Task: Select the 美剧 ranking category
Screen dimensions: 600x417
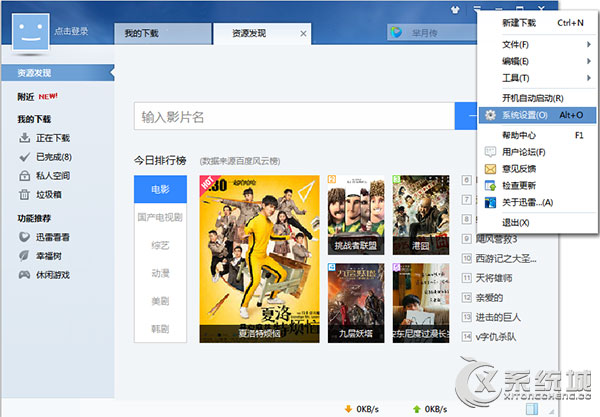Action: (x=160, y=301)
